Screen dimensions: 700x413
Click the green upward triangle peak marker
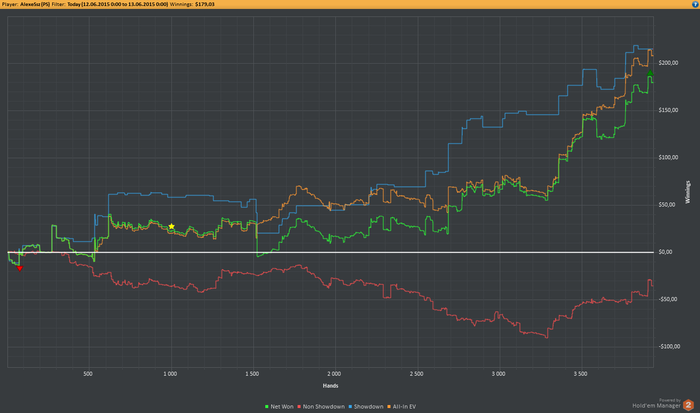click(650, 73)
